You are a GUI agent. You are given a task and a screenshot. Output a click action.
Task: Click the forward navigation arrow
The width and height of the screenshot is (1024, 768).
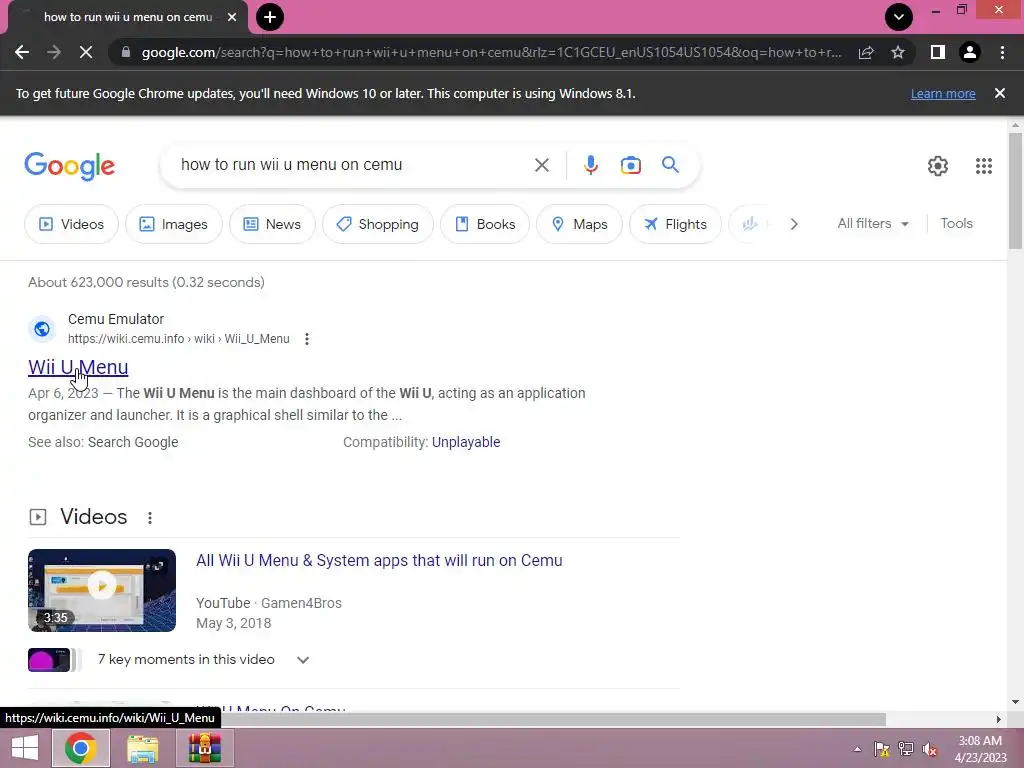[54, 52]
